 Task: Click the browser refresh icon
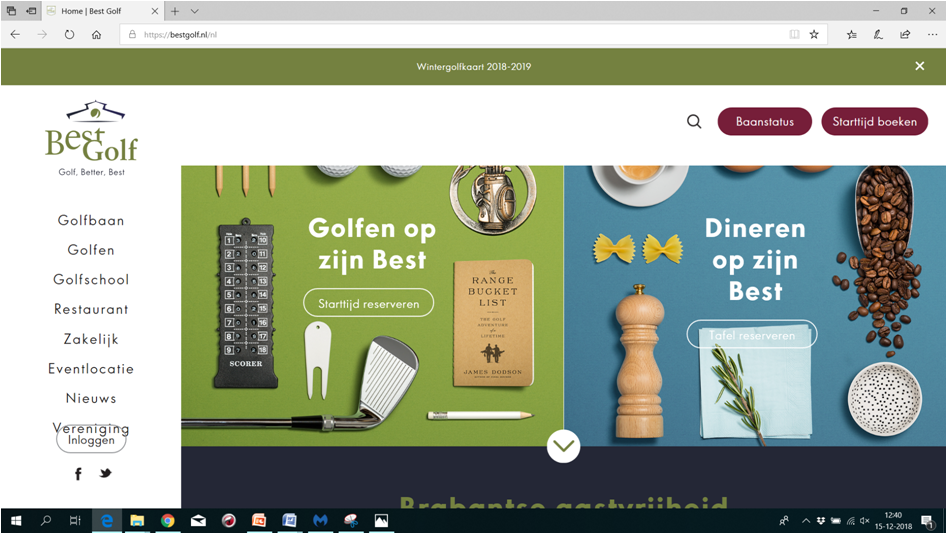pyautogui.click(x=69, y=34)
